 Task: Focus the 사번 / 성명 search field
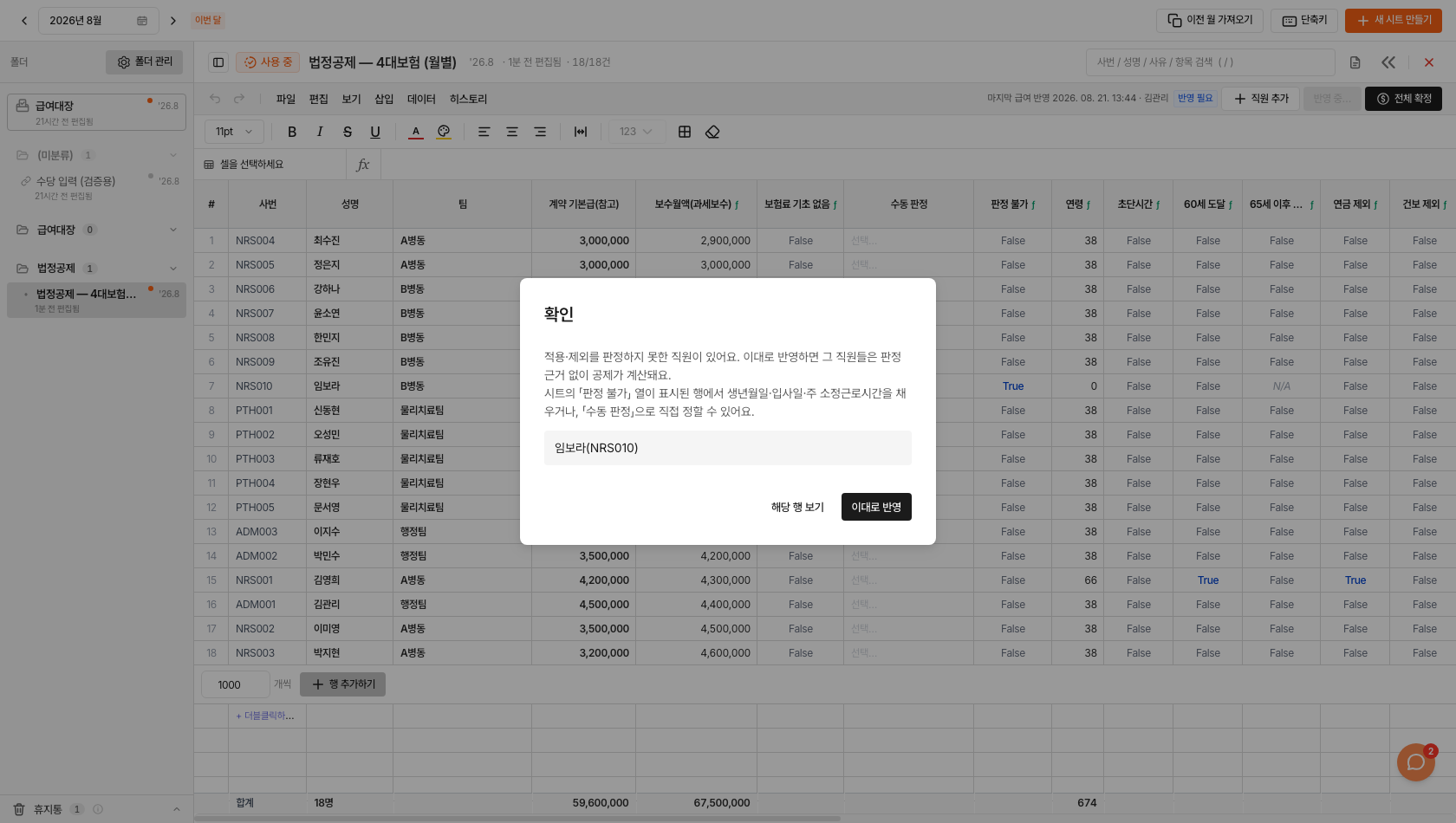pyautogui.click(x=1210, y=62)
